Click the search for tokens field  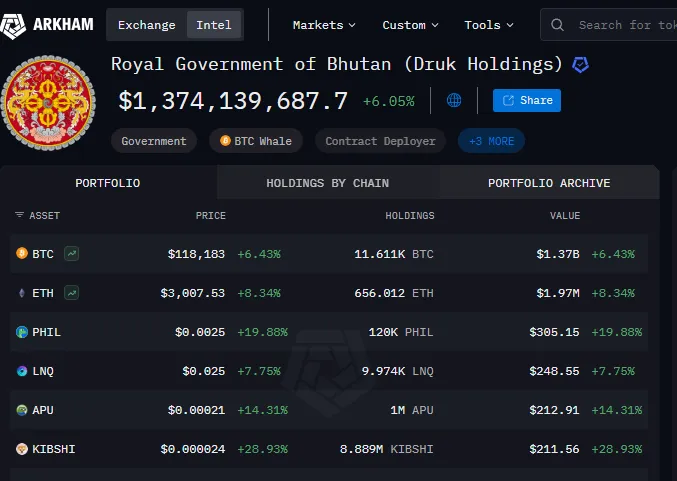pos(620,25)
